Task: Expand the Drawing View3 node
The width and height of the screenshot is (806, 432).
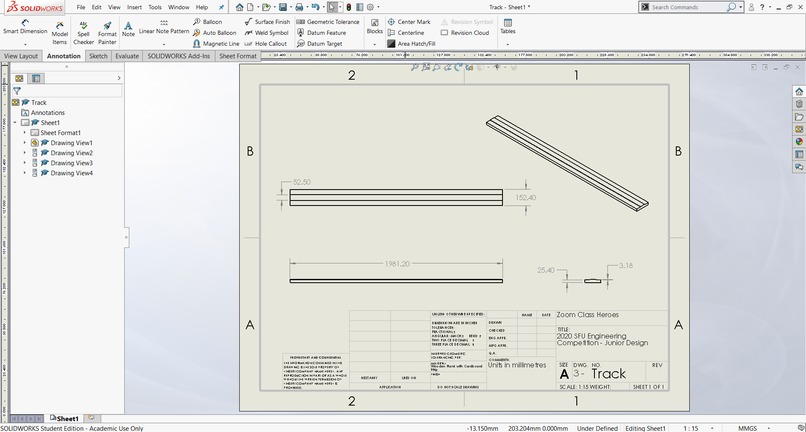Action: tap(25, 163)
